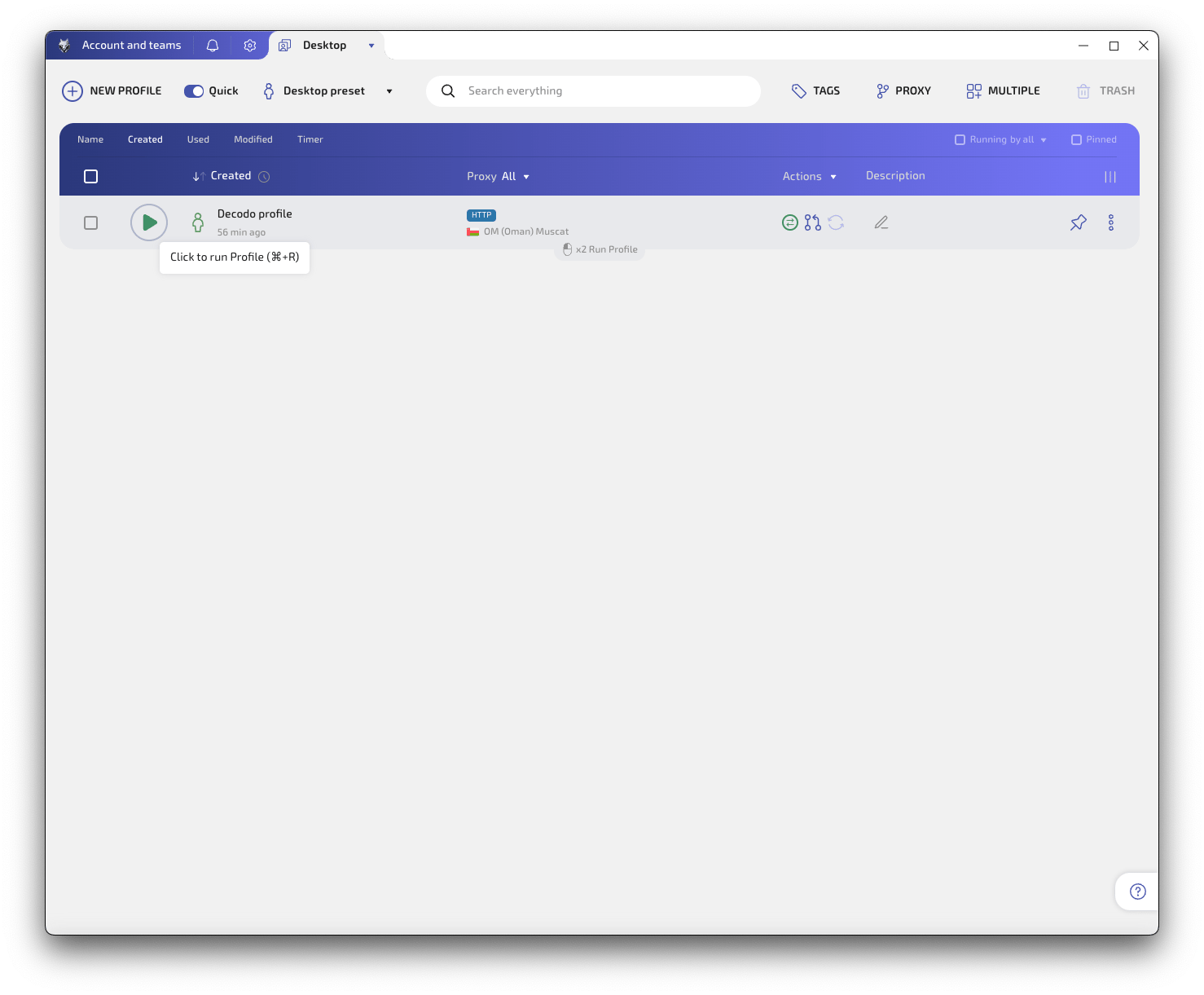Click the 56 min ago timestamp

241,233
